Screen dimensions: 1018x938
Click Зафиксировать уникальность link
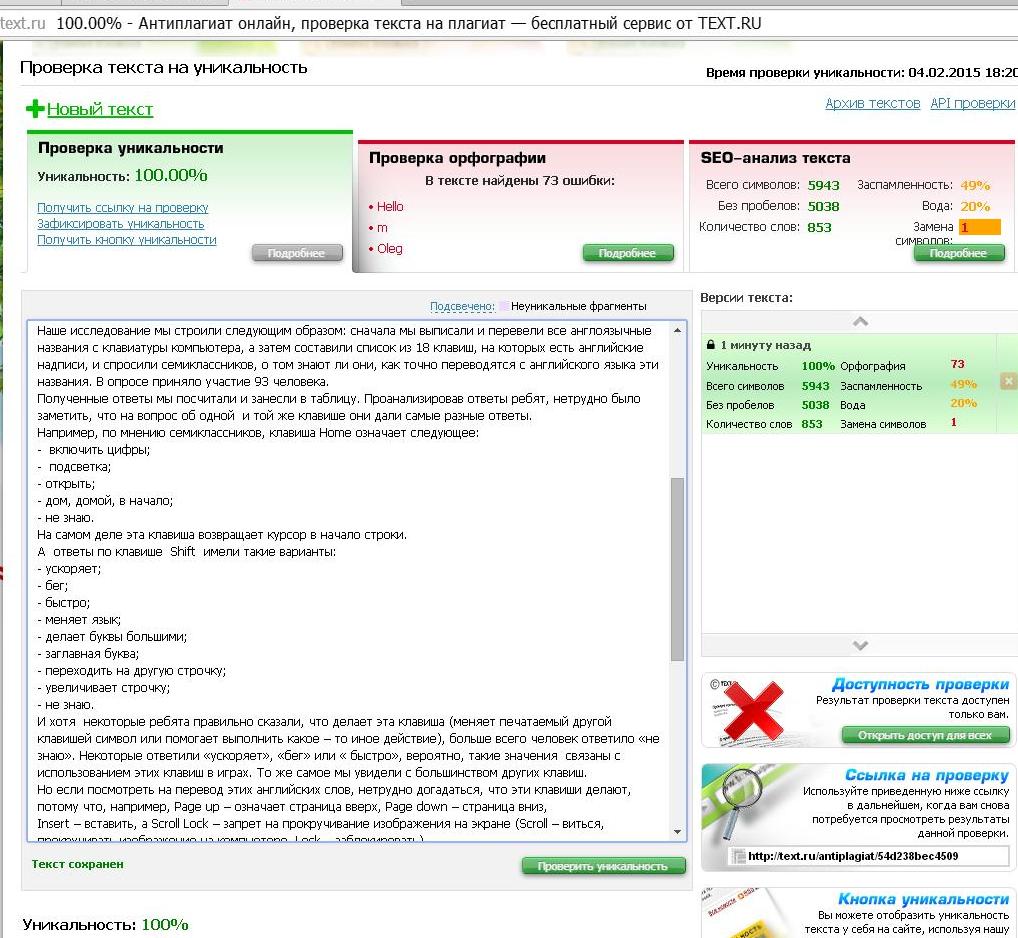[x=121, y=223]
